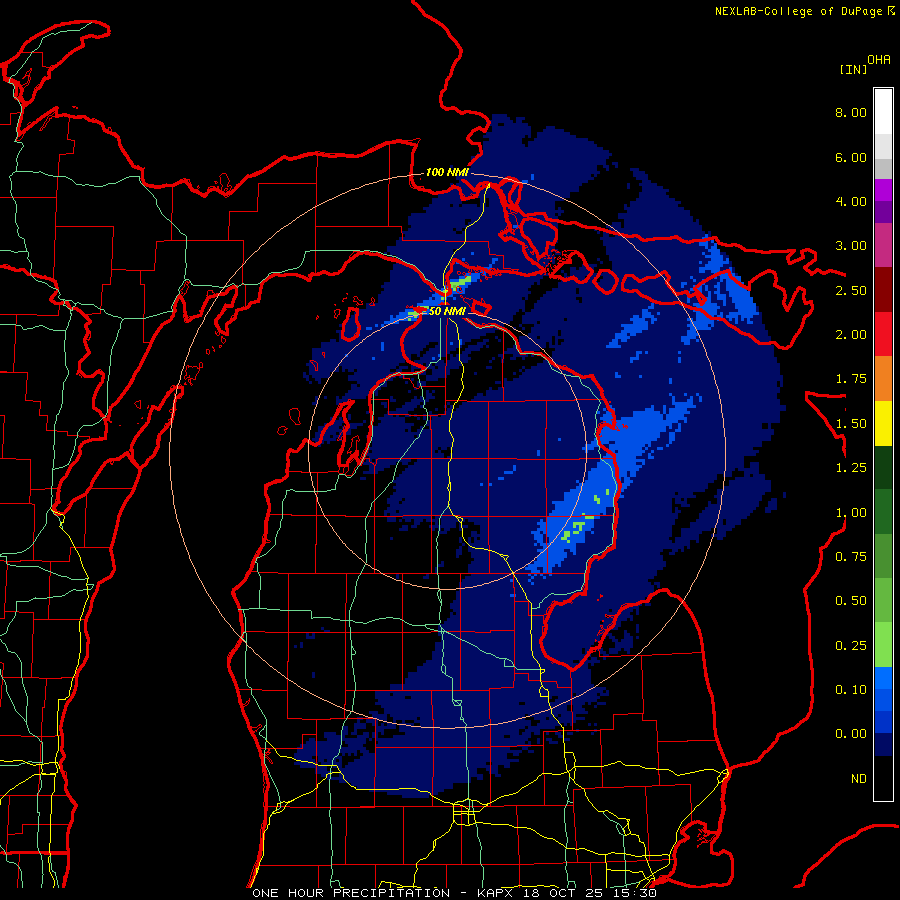The height and width of the screenshot is (900, 900).
Task: Click the 1.75 legend value
Action: click(851, 379)
